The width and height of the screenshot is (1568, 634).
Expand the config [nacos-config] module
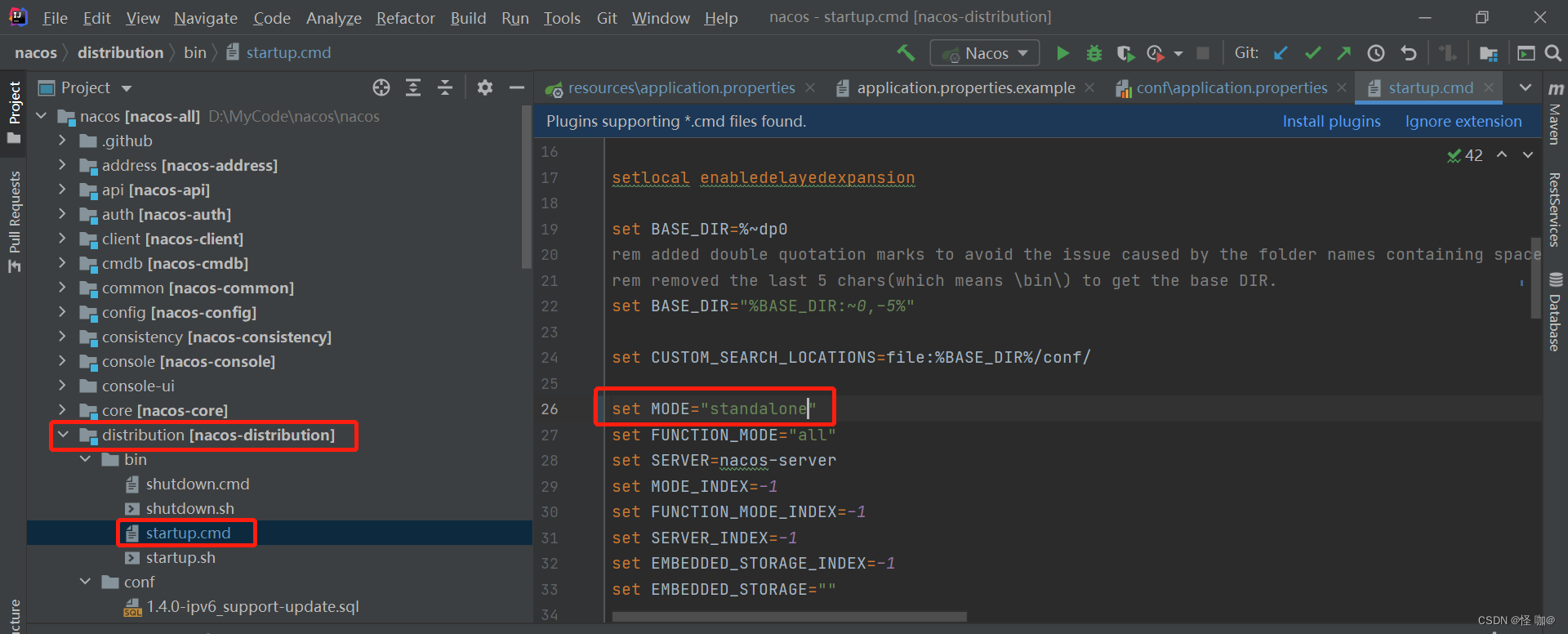tap(62, 312)
